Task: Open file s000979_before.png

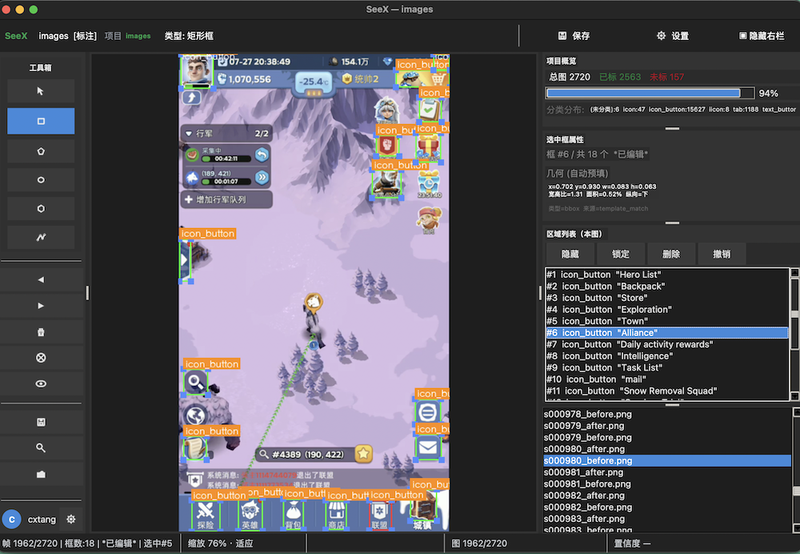Action: (x=667, y=438)
